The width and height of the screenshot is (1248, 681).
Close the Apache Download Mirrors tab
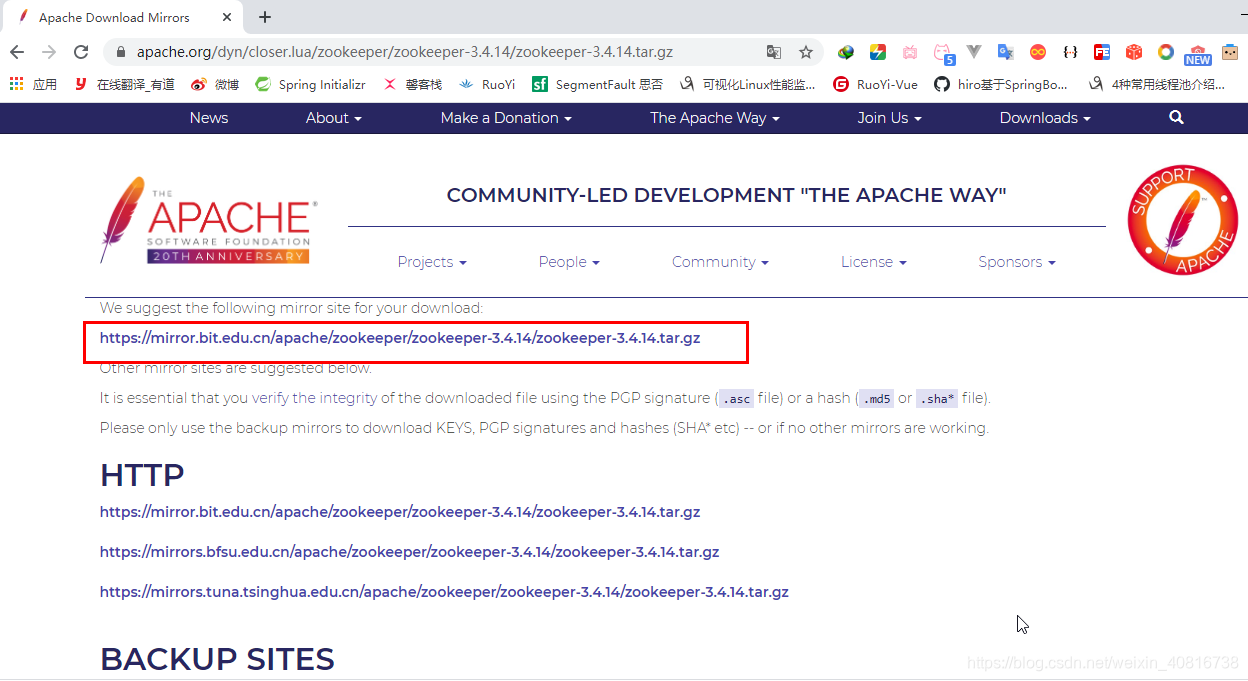click(x=227, y=17)
